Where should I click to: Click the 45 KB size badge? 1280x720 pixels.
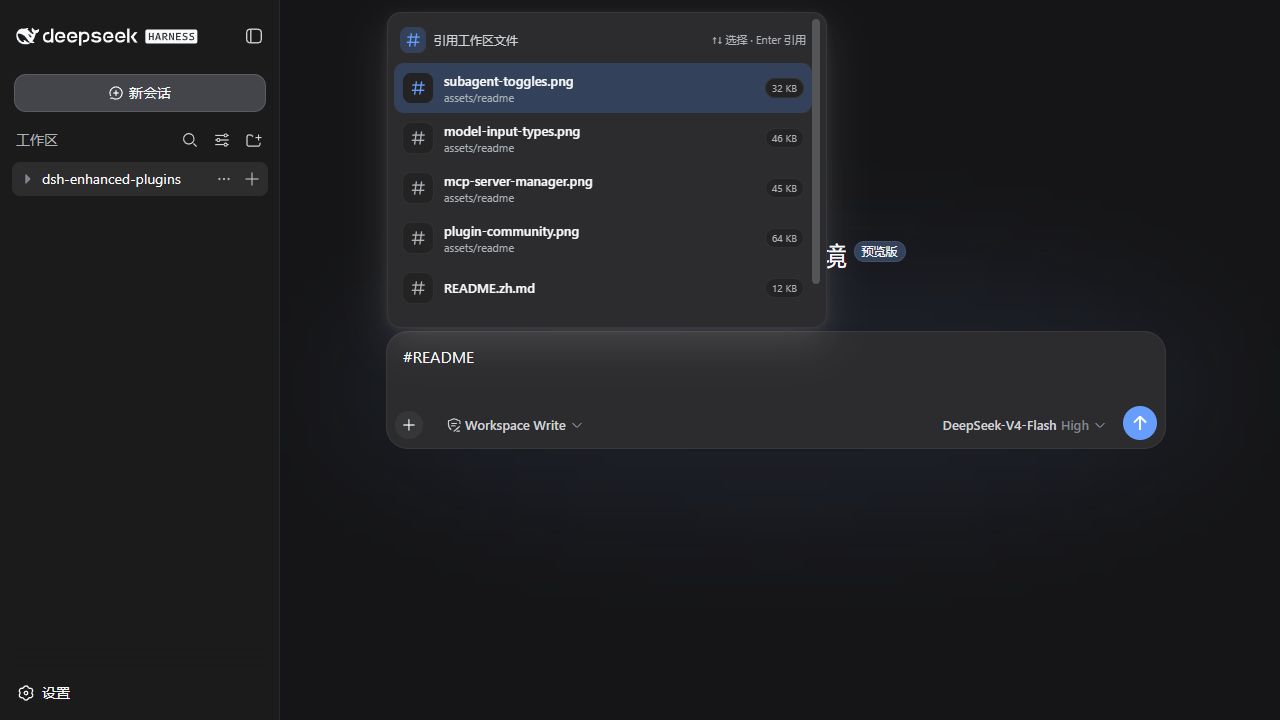[x=784, y=188]
